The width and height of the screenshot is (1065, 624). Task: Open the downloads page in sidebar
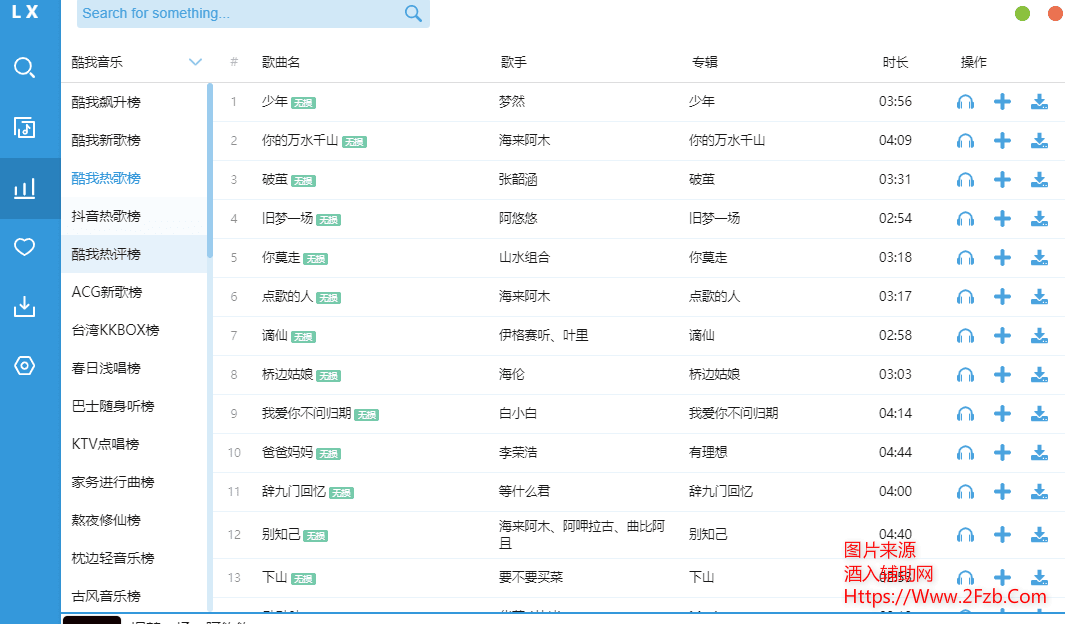click(x=25, y=307)
